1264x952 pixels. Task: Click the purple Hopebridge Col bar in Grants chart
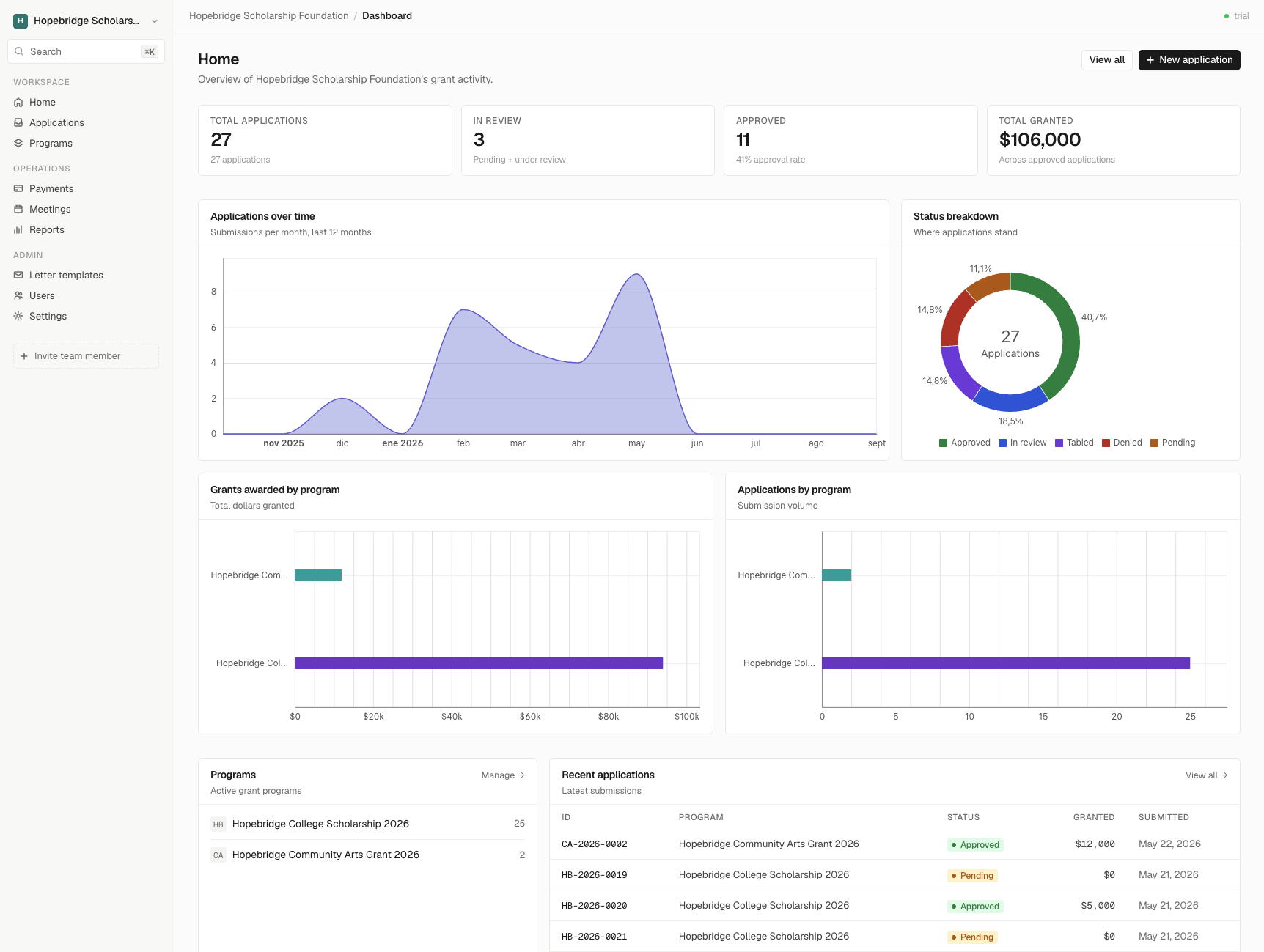[x=479, y=663]
